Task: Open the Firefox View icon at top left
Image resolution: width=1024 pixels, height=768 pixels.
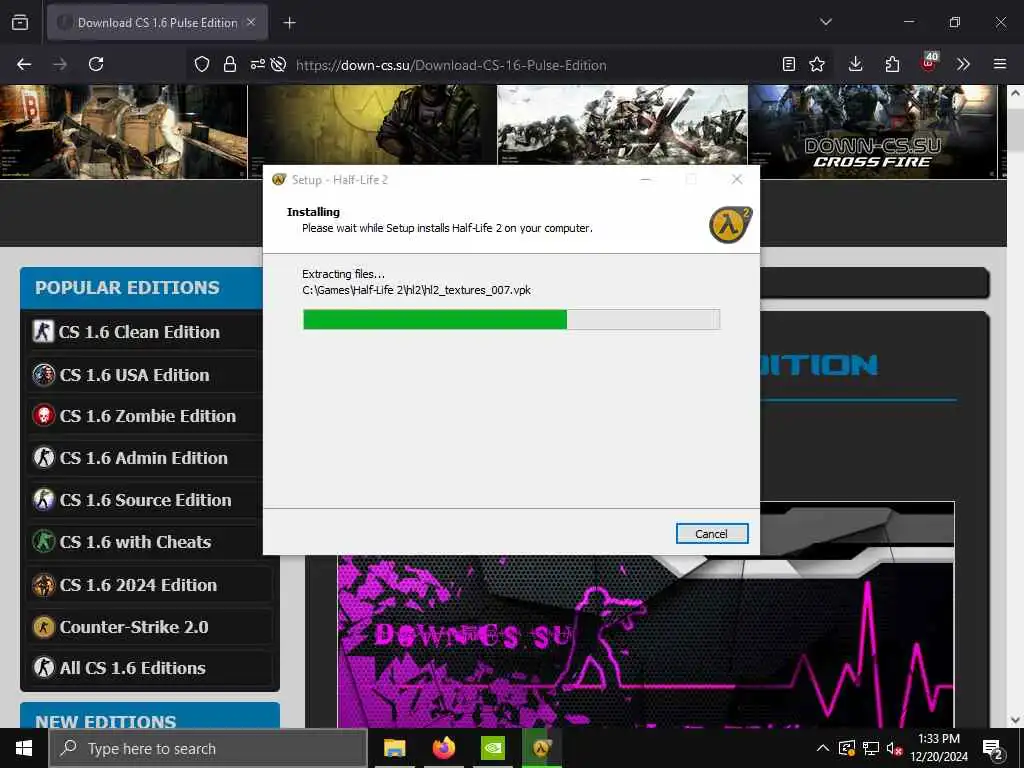Action: pos(20,22)
